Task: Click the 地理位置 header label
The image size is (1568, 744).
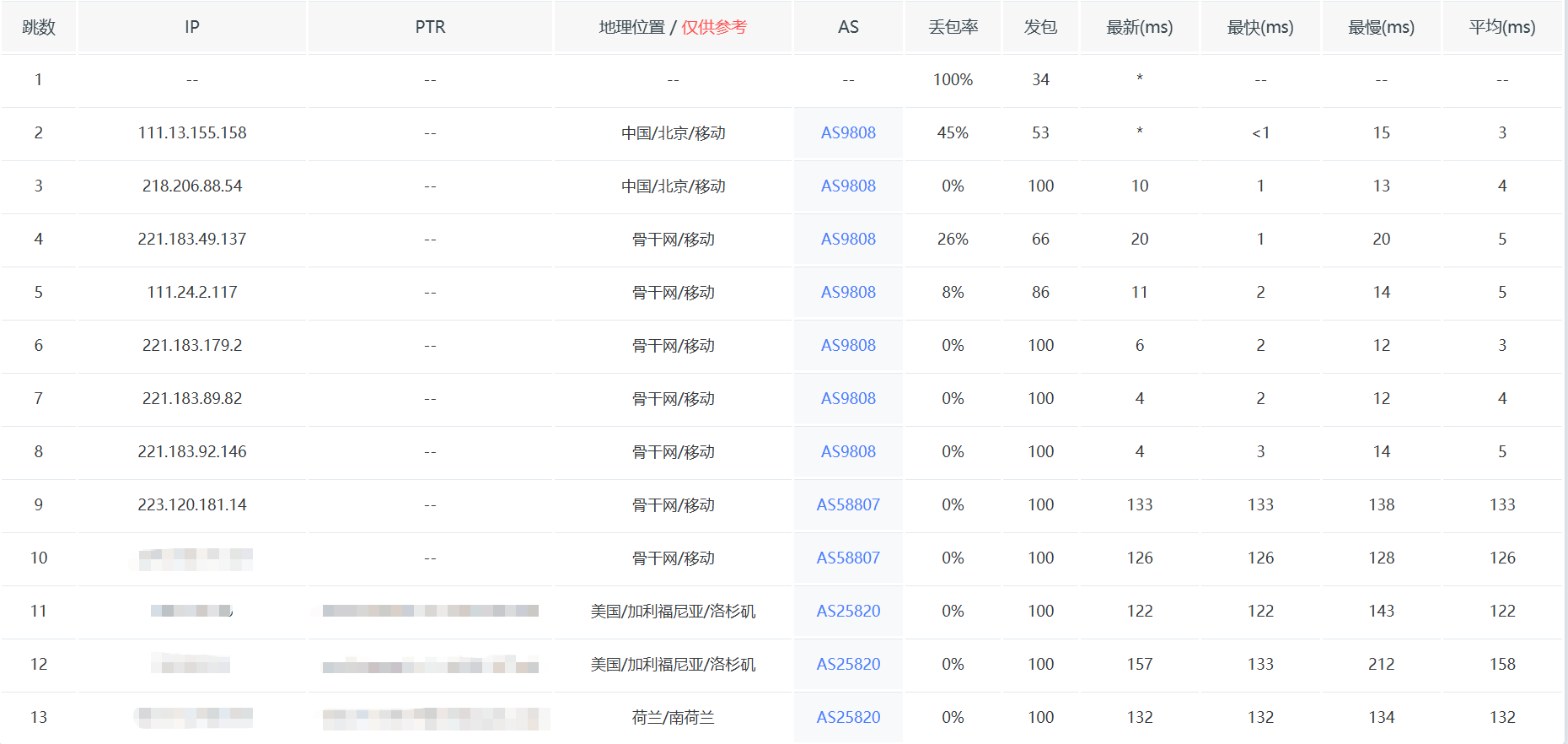Action: 632,27
